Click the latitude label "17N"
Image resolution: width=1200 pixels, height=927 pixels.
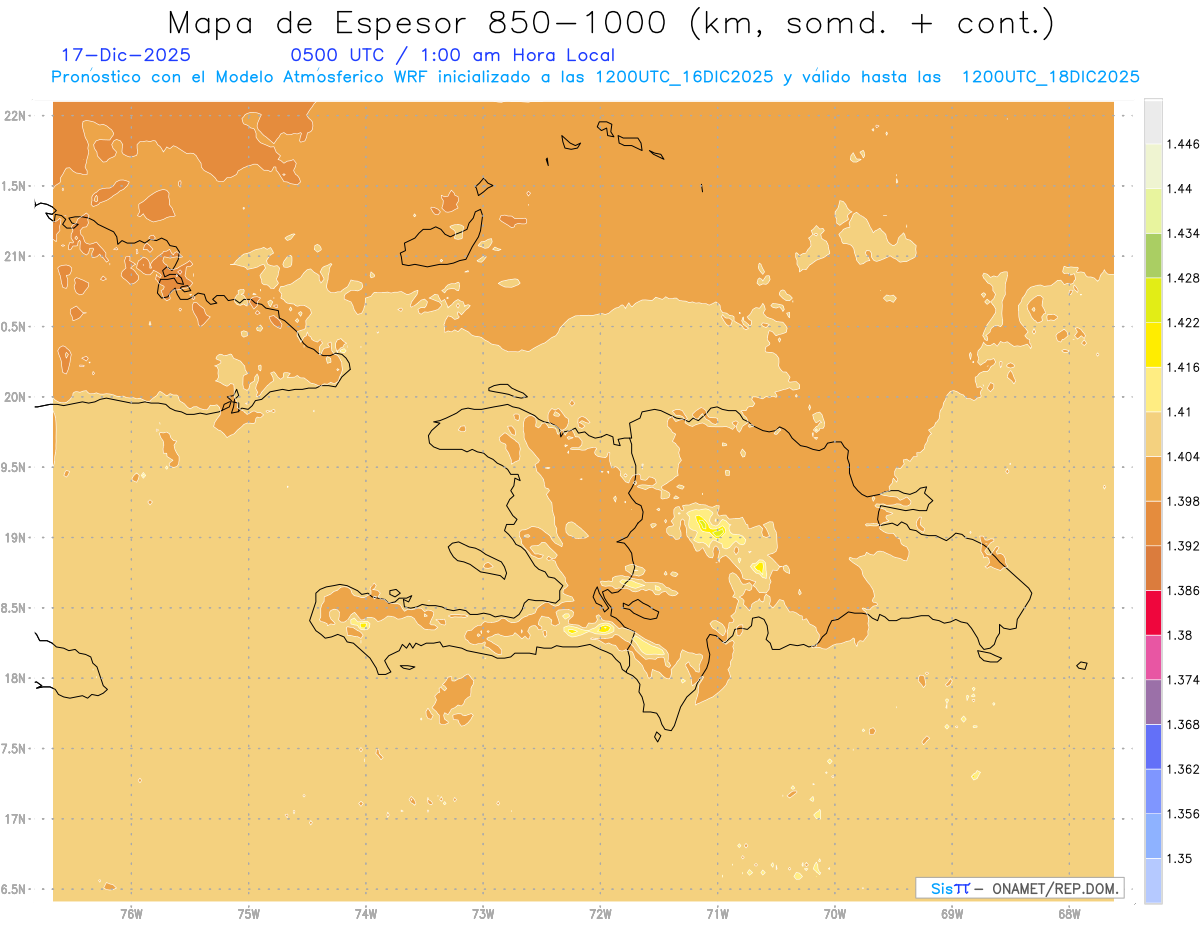(15, 819)
